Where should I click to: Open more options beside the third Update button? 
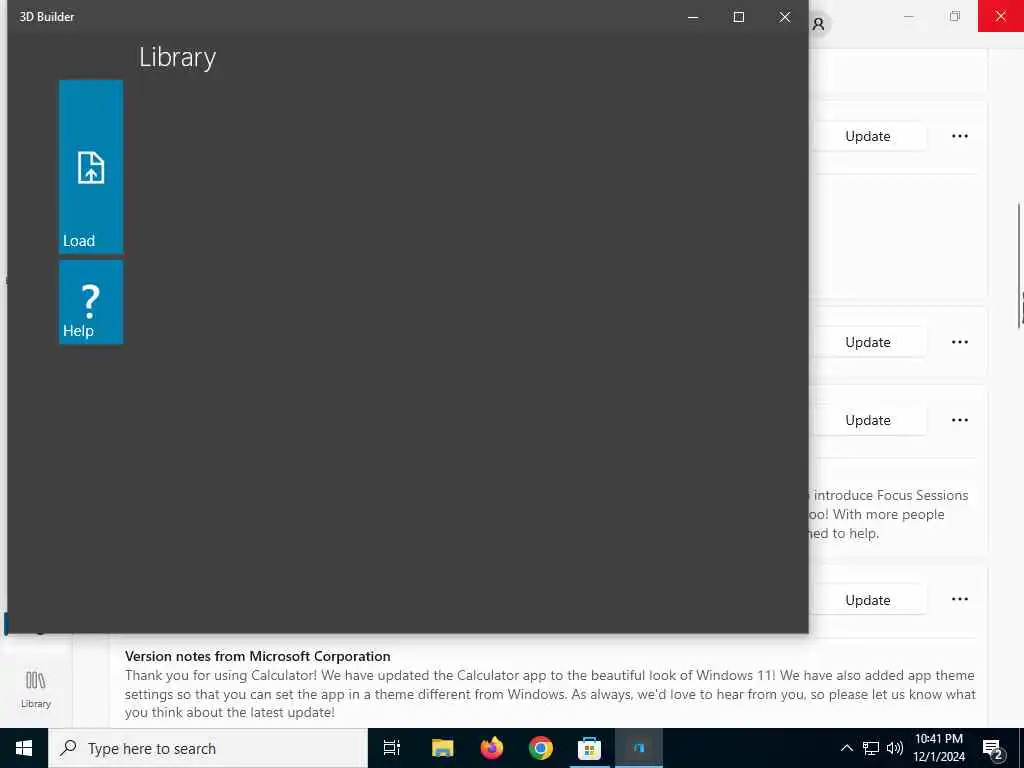coord(959,419)
